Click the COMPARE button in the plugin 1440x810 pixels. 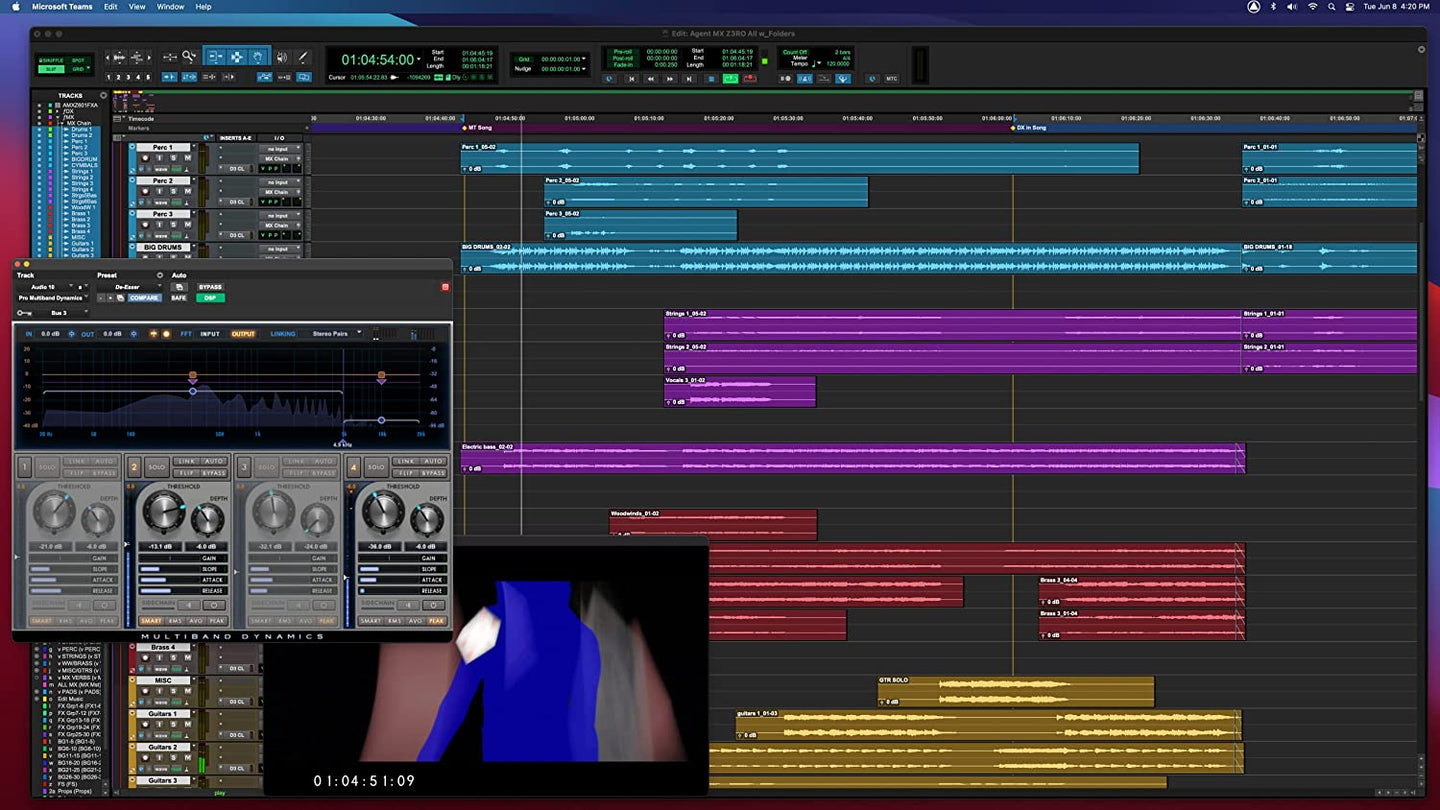pyautogui.click(x=144, y=298)
